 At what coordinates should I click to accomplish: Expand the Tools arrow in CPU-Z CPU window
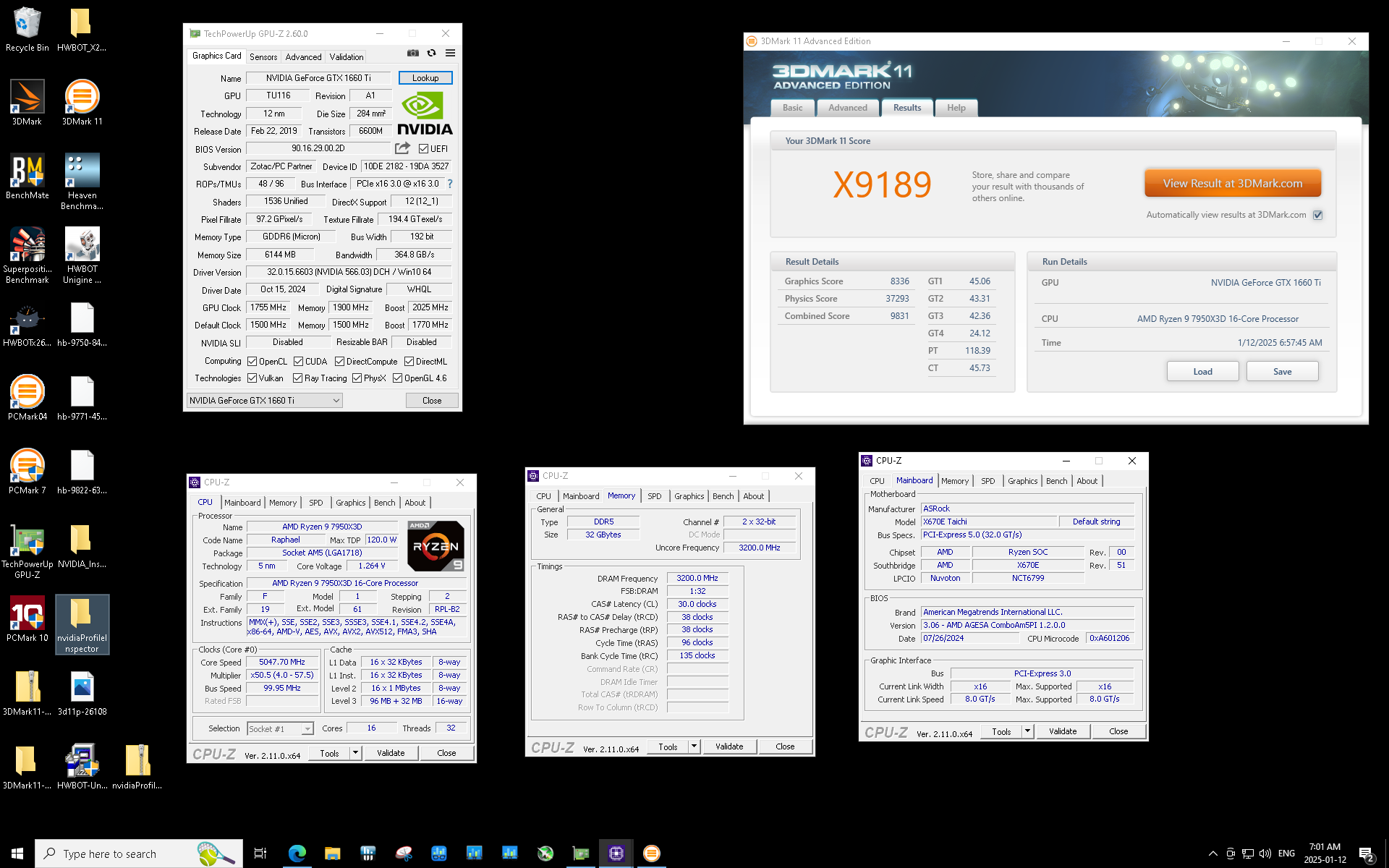pyautogui.click(x=355, y=753)
